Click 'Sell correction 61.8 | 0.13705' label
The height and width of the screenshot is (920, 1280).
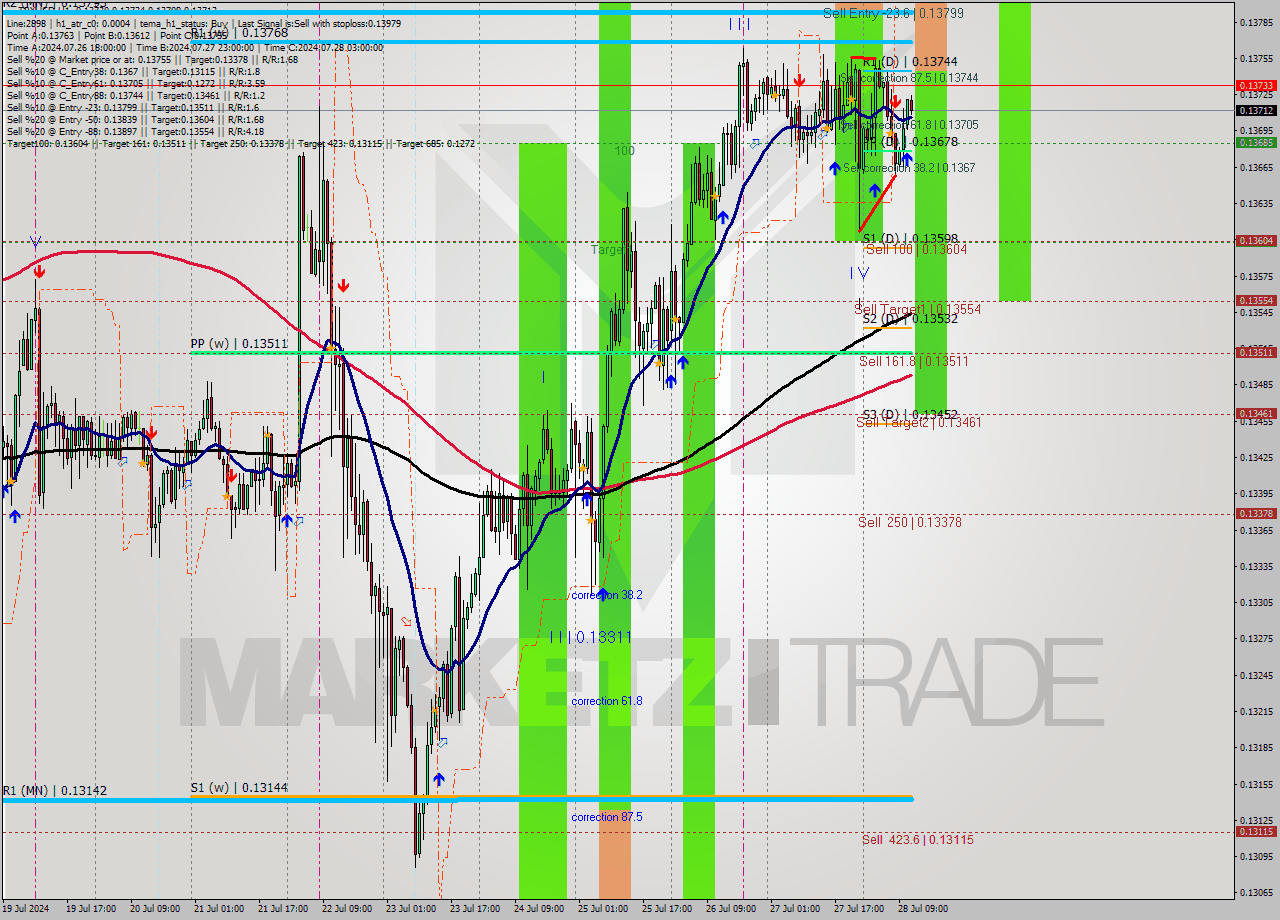[909, 125]
